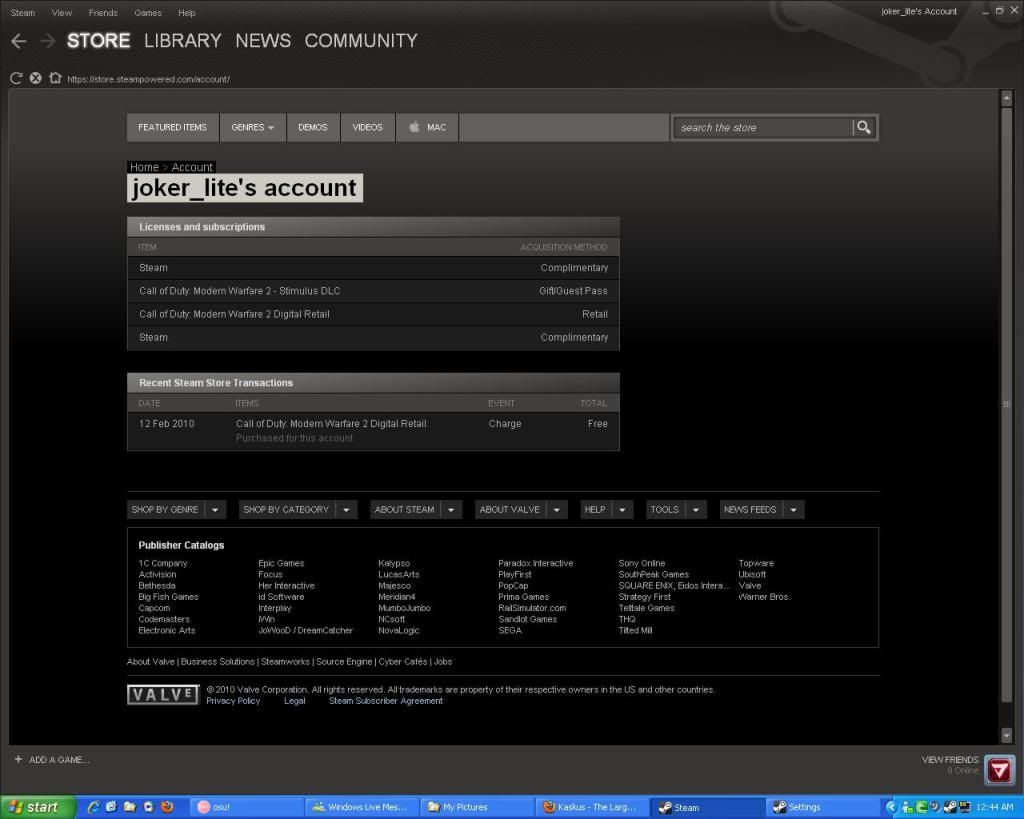Open the Mac section with Apple icon

tap(427, 127)
